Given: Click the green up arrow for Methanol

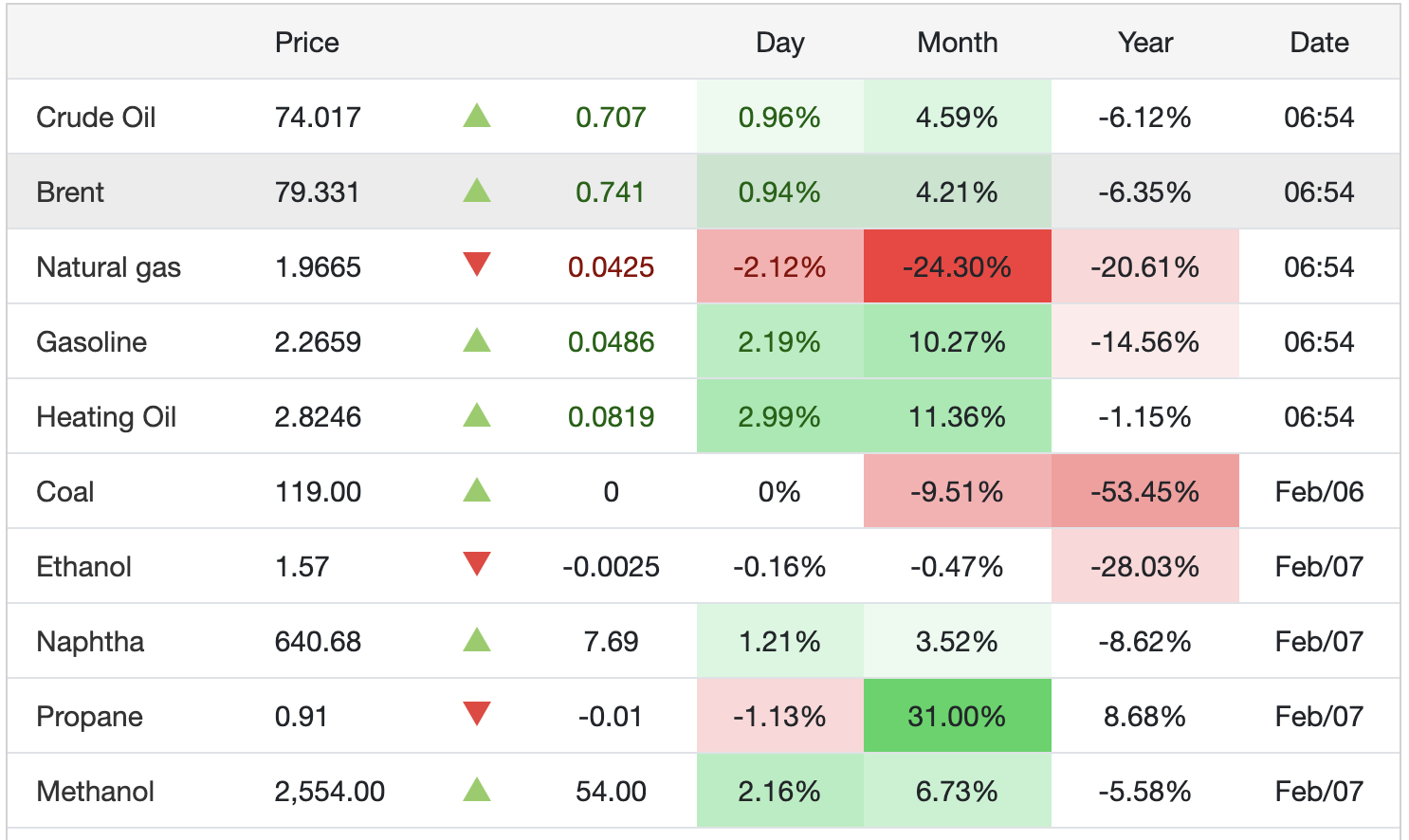Looking at the screenshot, I should click(x=477, y=790).
